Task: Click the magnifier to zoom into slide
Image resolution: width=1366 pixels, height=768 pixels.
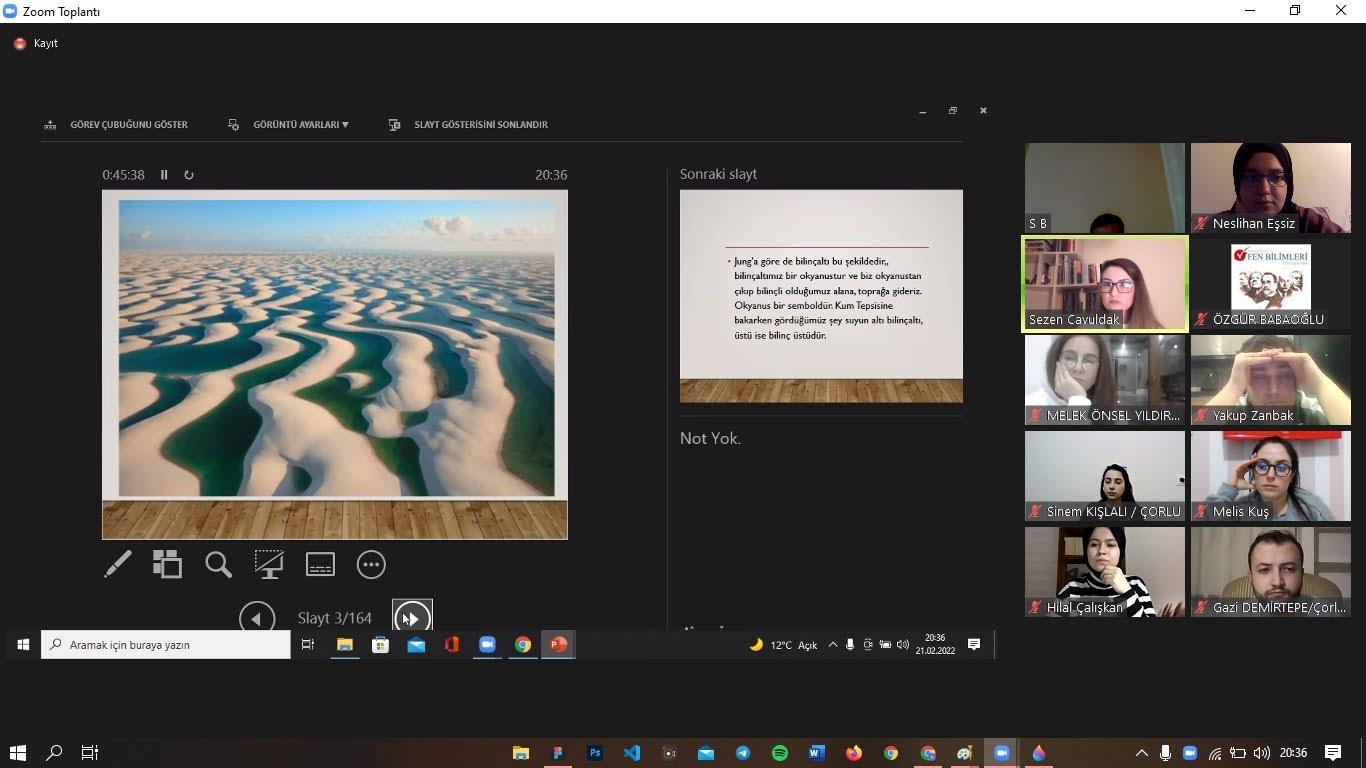Action: [x=218, y=565]
